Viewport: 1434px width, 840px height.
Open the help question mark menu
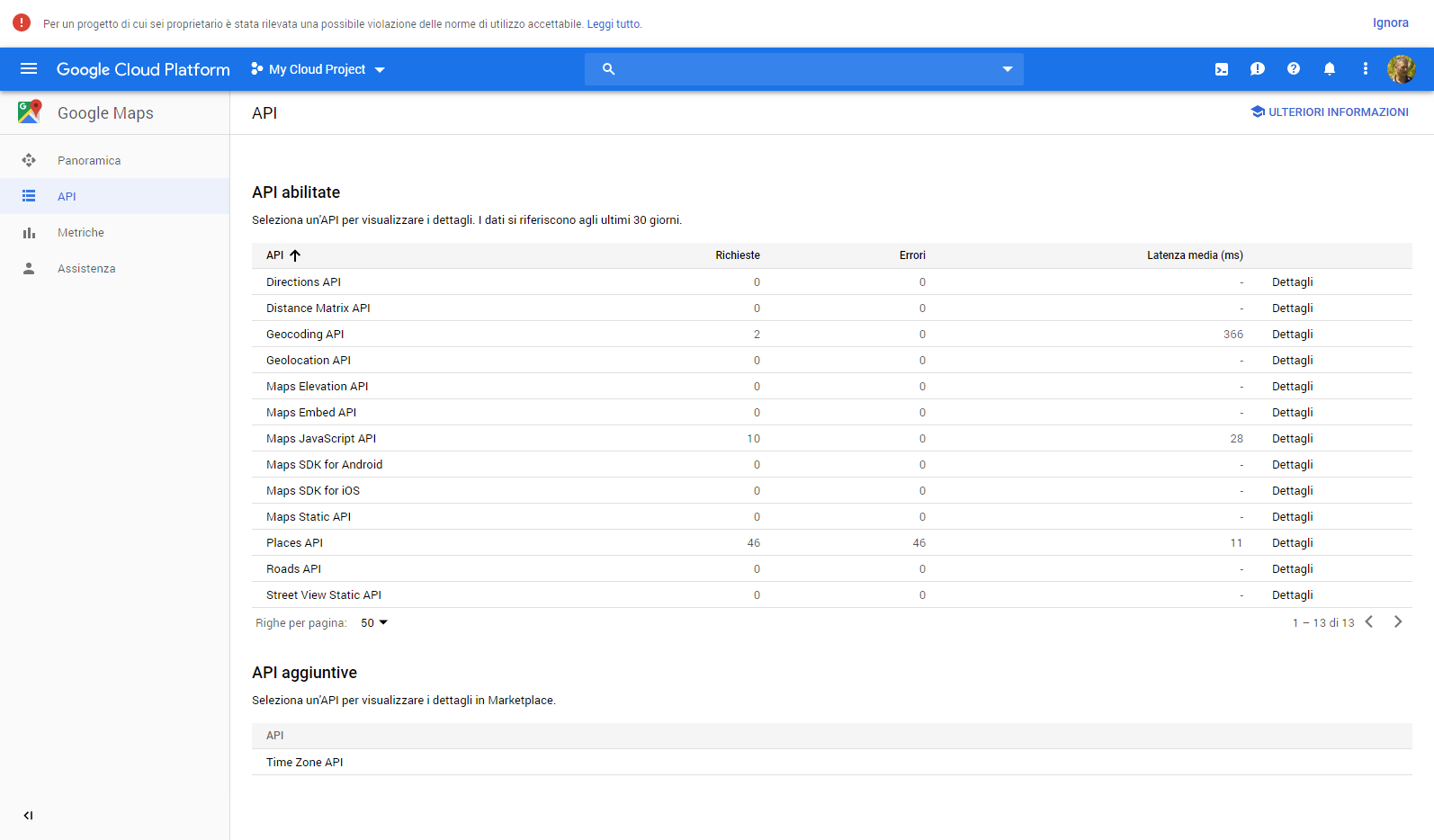point(1294,69)
